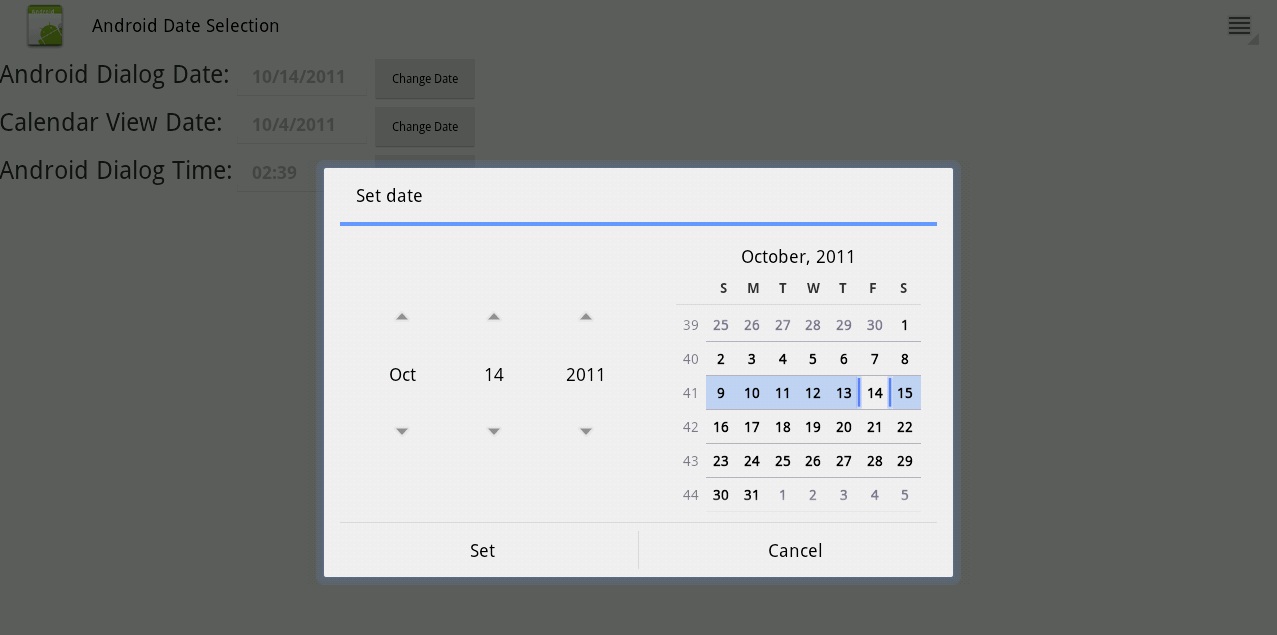Open the overflow menu icon
1277x635 pixels.
click(x=1238, y=25)
